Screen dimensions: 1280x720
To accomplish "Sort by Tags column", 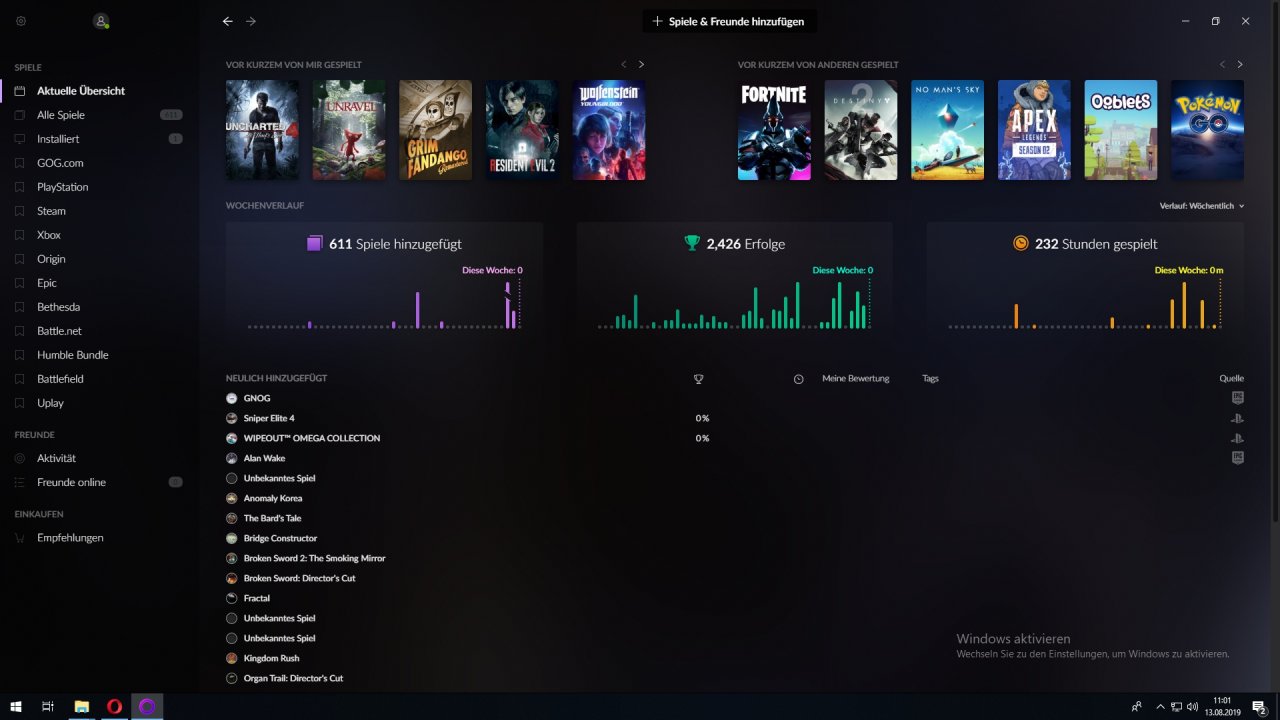I will coord(930,379).
